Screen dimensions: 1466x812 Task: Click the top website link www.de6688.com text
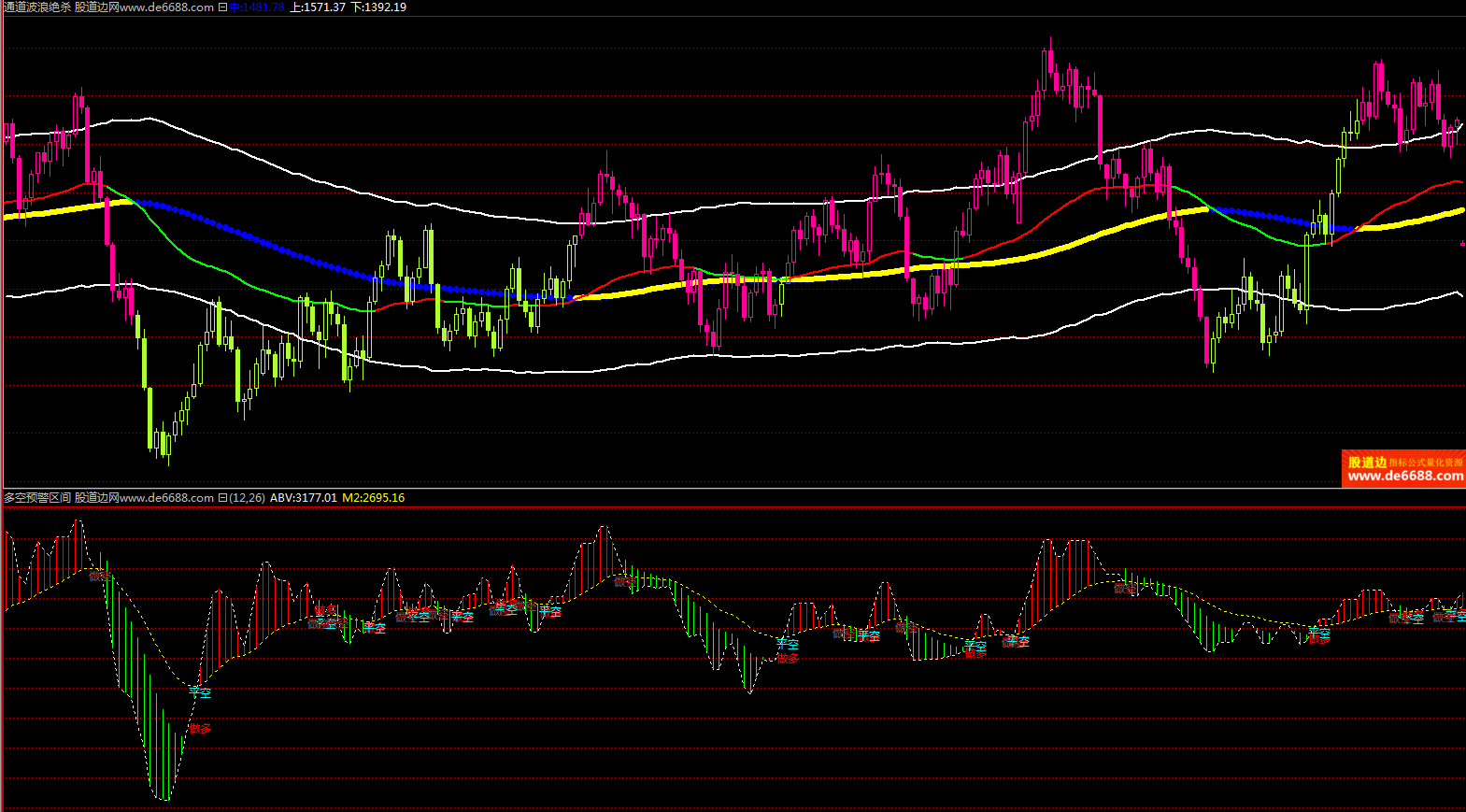[166, 7]
